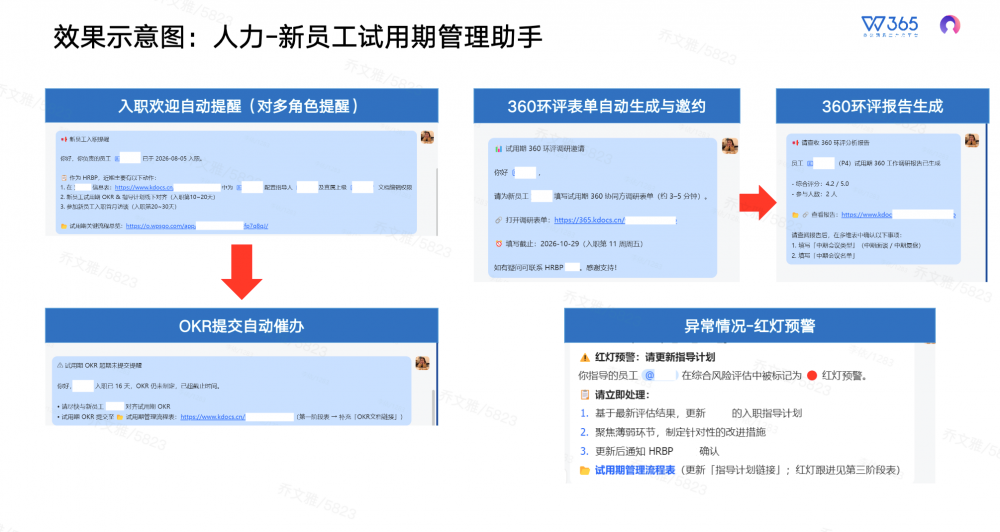Click the bar chart icon in 360 survey invitation

499,149
